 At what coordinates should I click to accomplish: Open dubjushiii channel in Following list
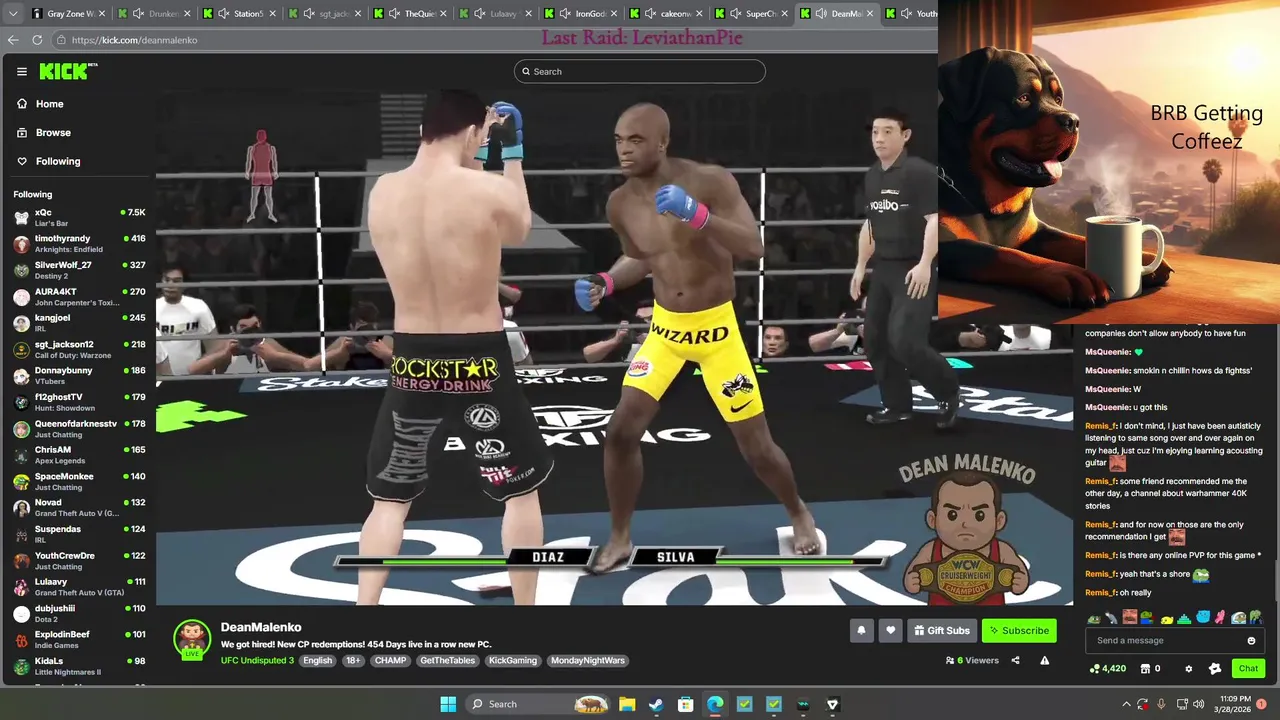tap(78, 613)
